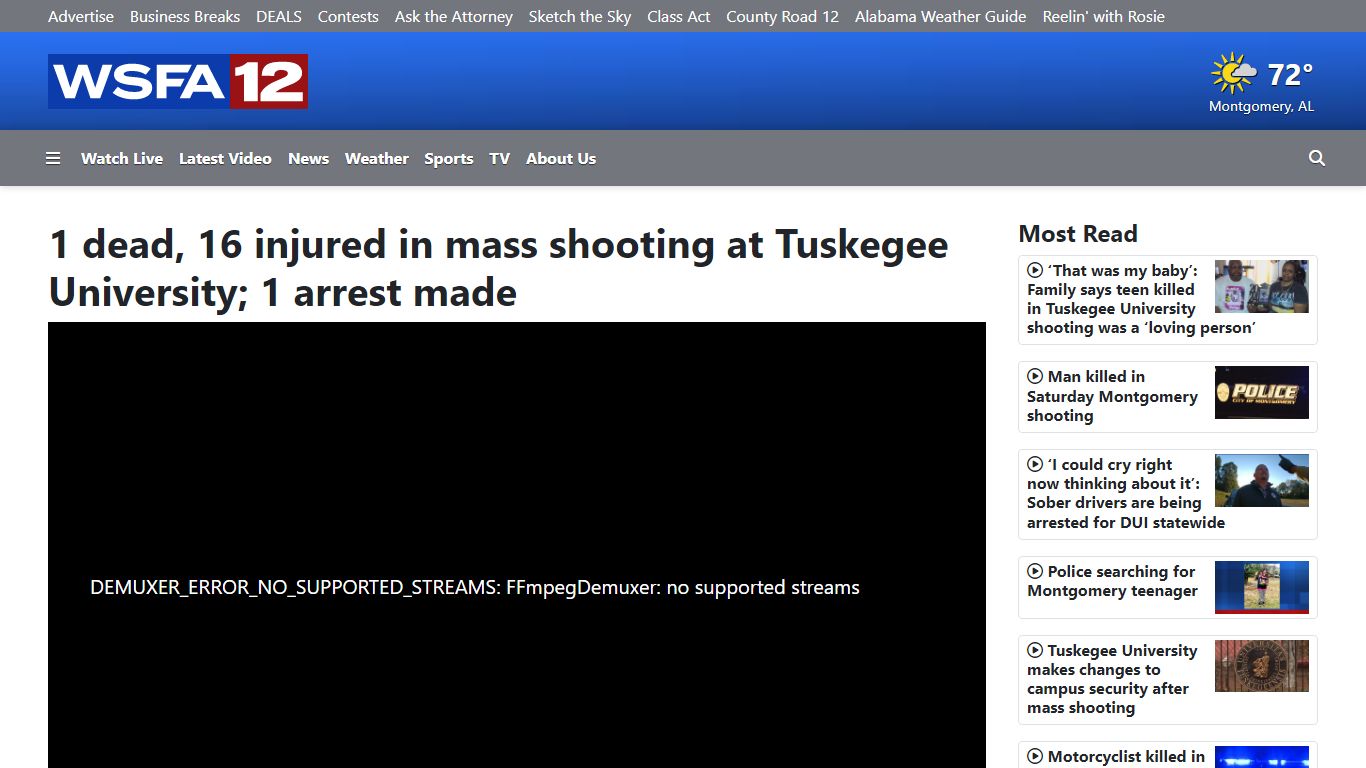
Task: Read Man killed in Saturday Montgomery shooting
Action: point(1112,396)
